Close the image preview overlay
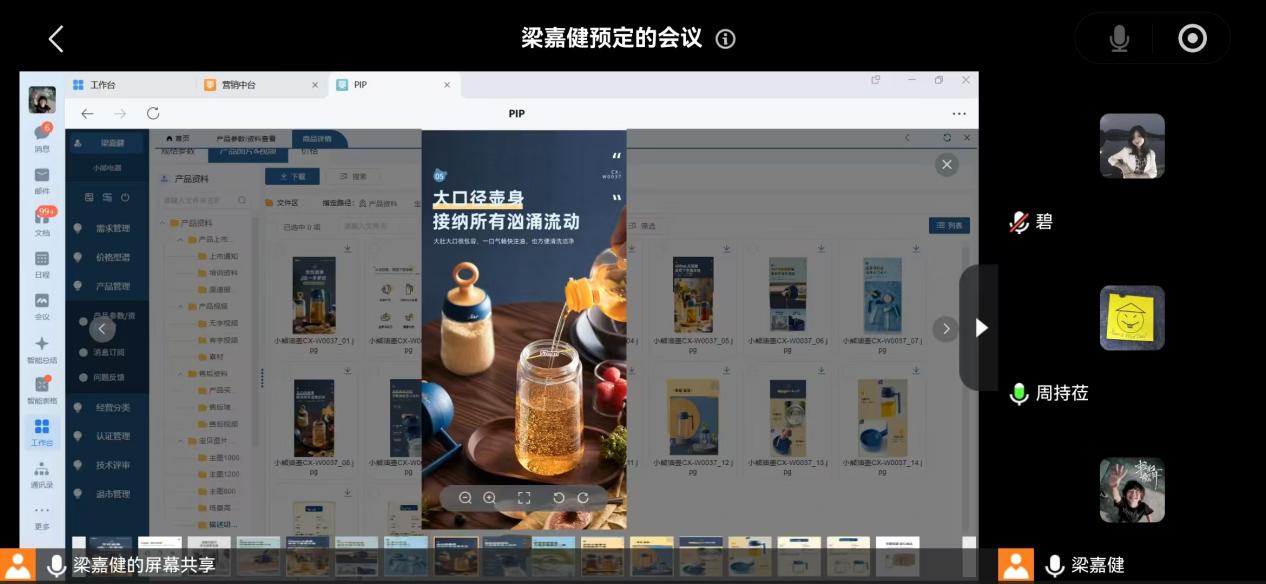Image resolution: width=1266 pixels, height=584 pixels. tap(946, 165)
